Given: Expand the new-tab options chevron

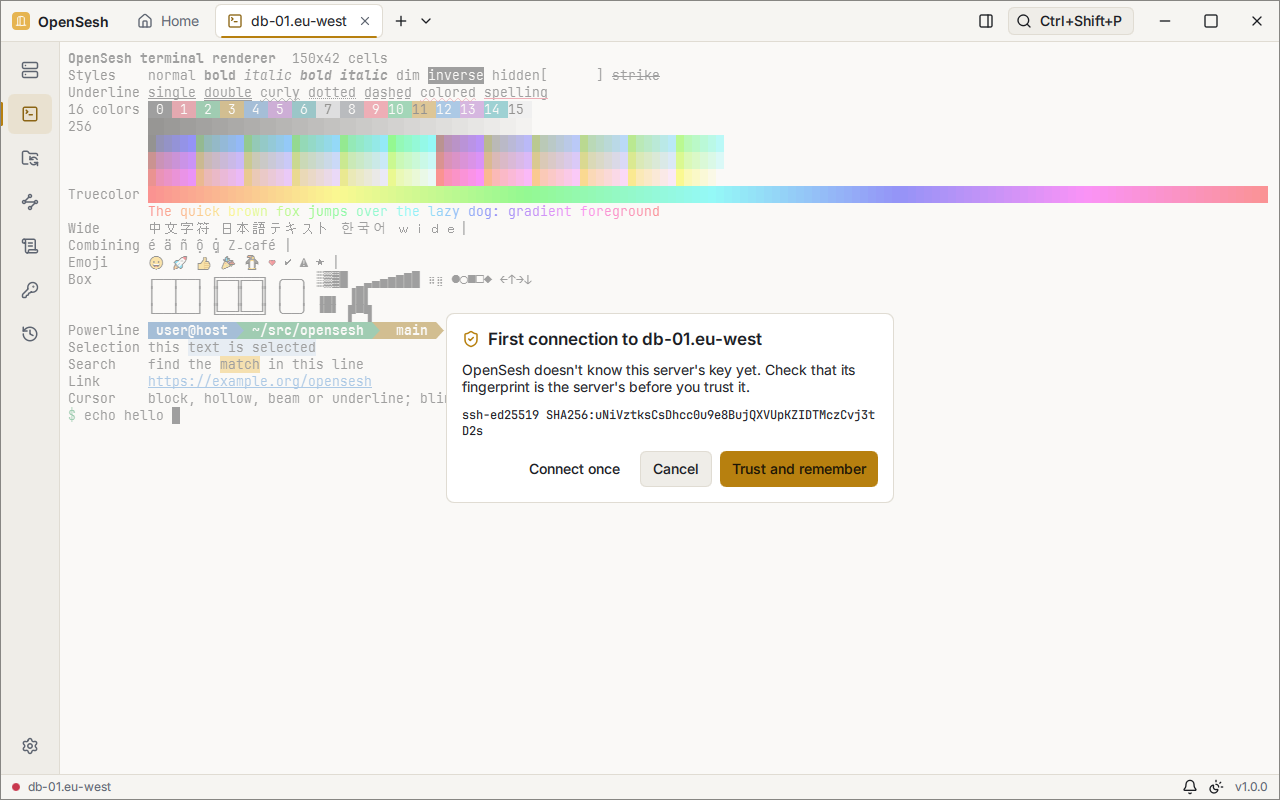Looking at the screenshot, I should [x=426, y=21].
